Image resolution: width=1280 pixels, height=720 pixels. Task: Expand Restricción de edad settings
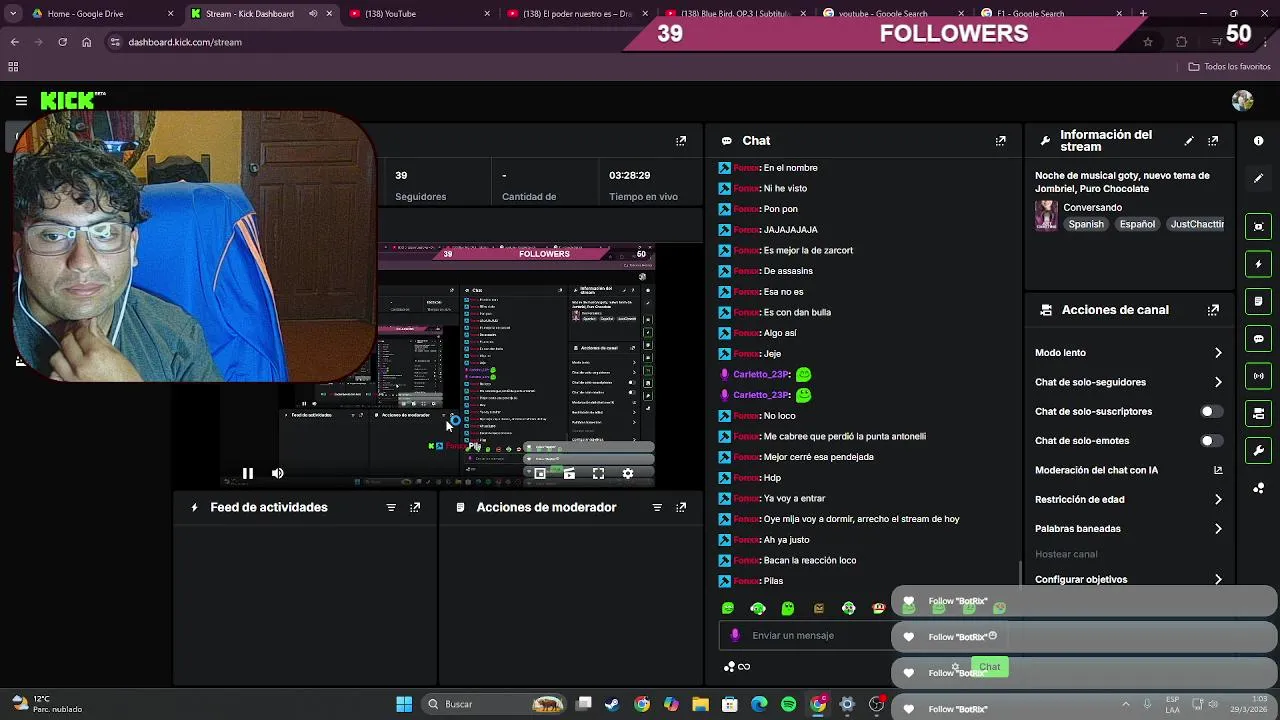(x=1129, y=499)
